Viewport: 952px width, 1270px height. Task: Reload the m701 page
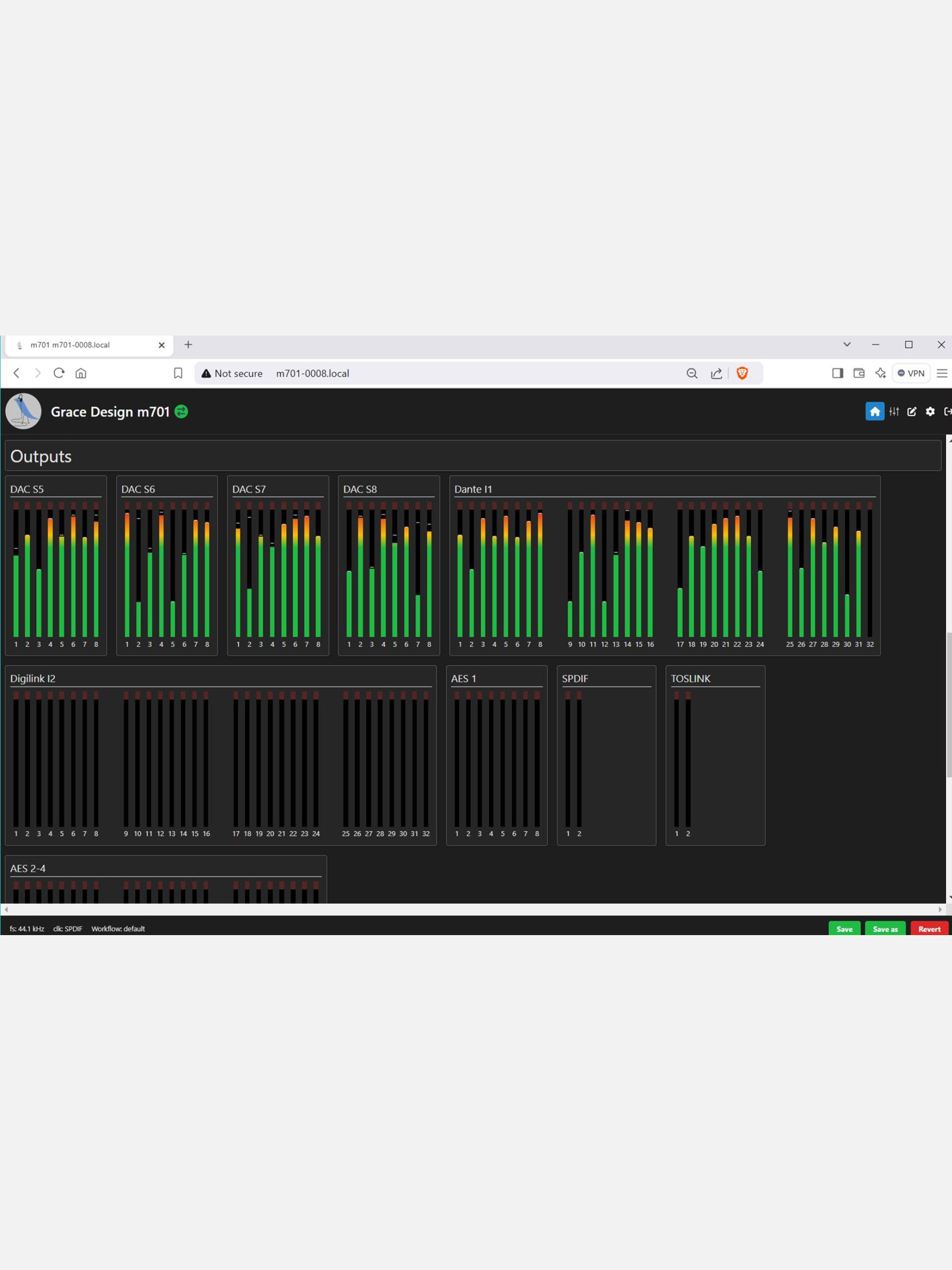(59, 373)
